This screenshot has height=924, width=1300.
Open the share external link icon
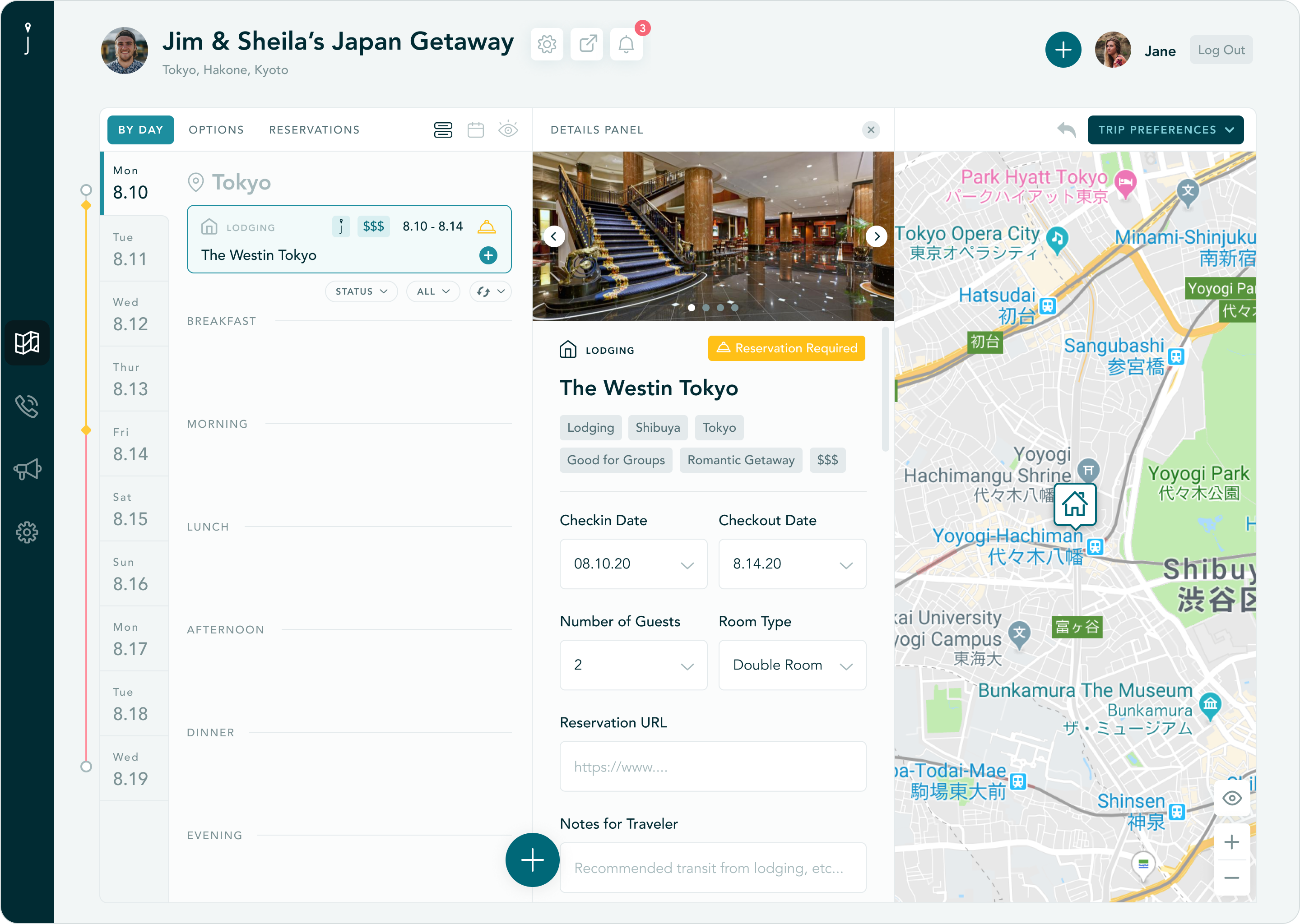click(587, 44)
